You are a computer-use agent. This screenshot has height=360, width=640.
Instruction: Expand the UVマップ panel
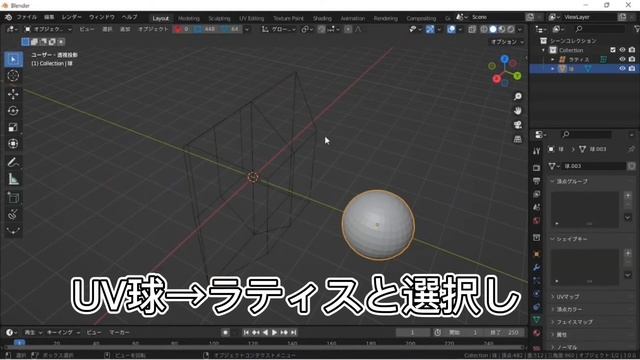click(566, 297)
